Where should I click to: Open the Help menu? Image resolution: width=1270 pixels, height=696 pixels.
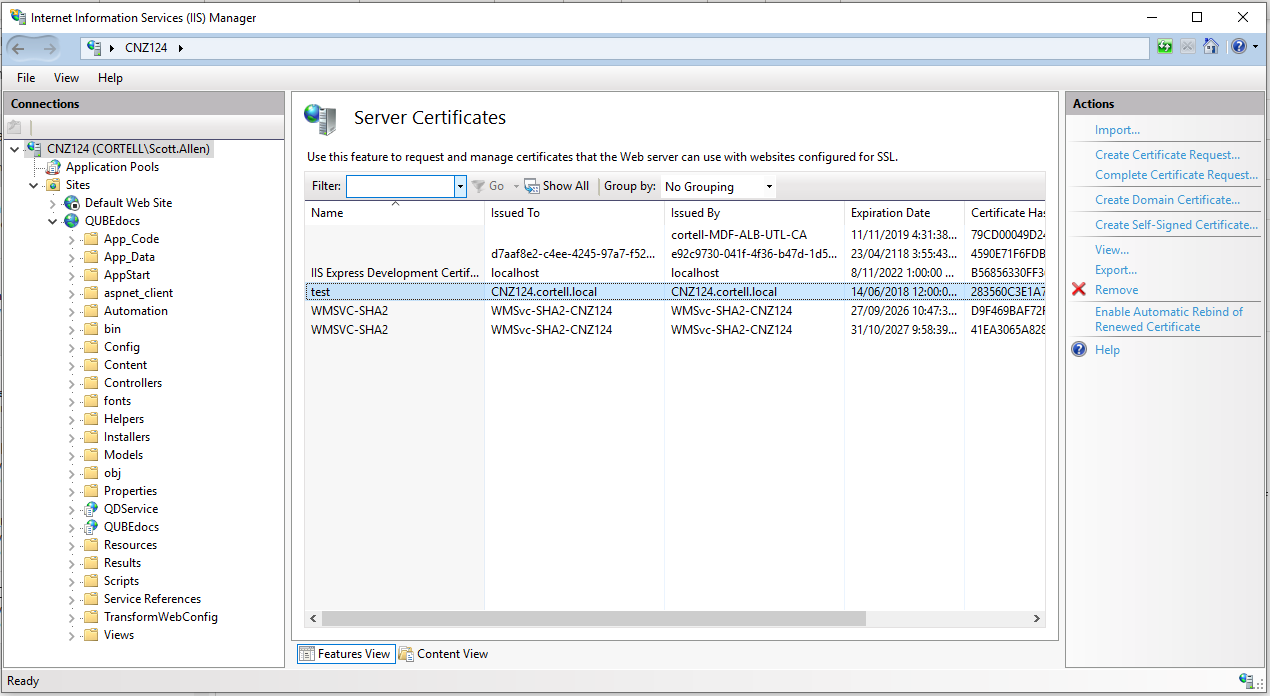110,78
